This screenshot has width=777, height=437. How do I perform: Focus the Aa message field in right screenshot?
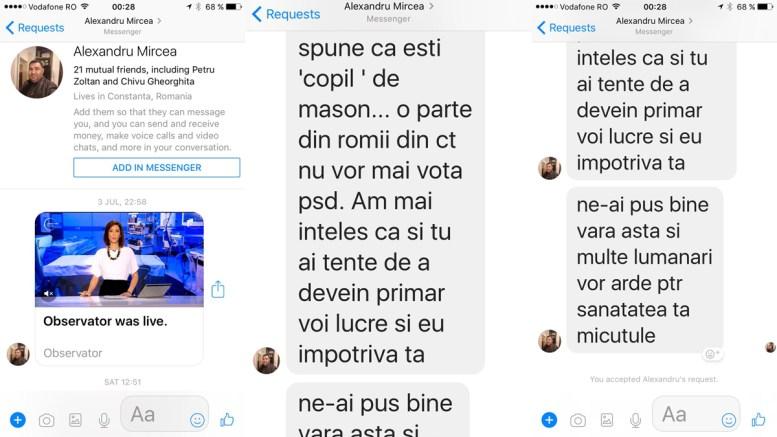click(689, 414)
